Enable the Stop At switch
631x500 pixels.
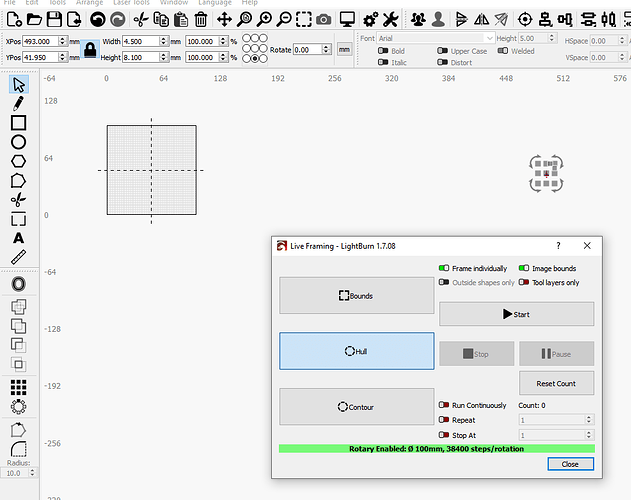tap(444, 435)
